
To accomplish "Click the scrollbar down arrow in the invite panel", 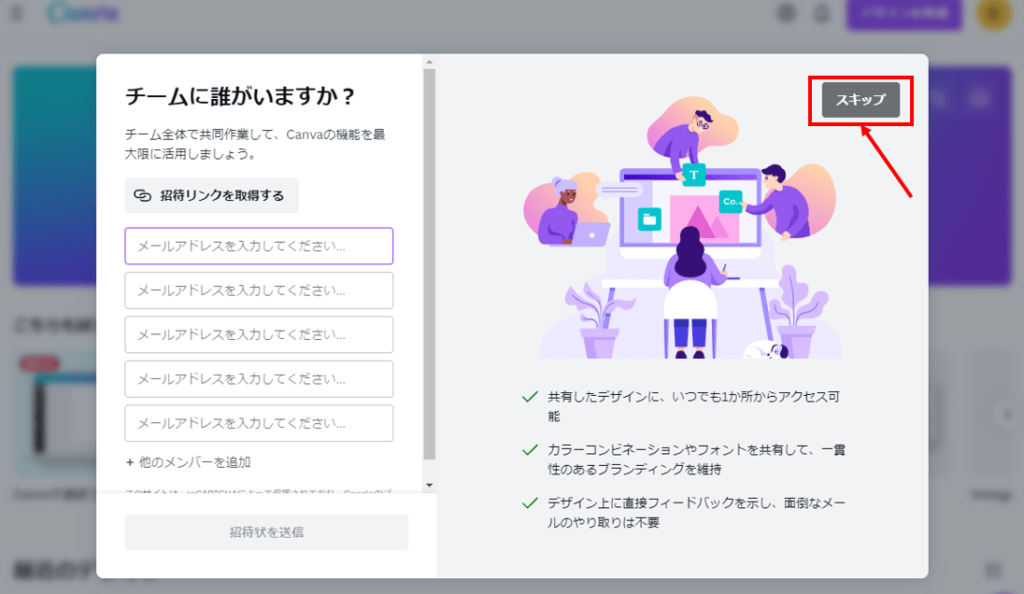I will point(429,485).
